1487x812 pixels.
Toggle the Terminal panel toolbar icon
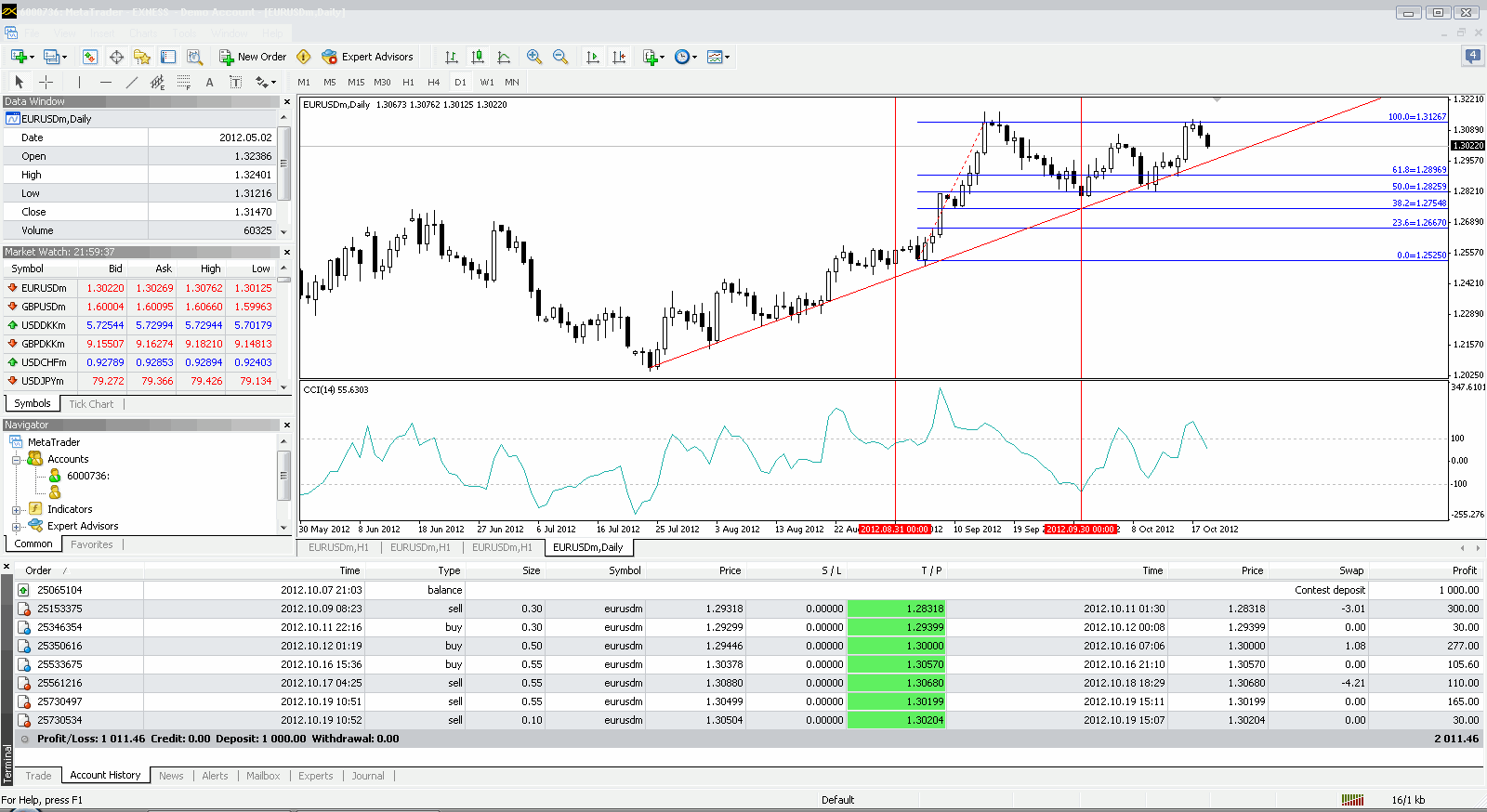pos(168,57)
